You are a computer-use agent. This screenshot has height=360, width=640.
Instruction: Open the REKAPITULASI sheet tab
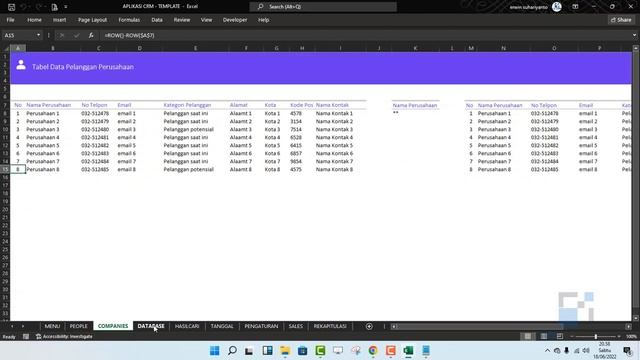click(330, 326)
